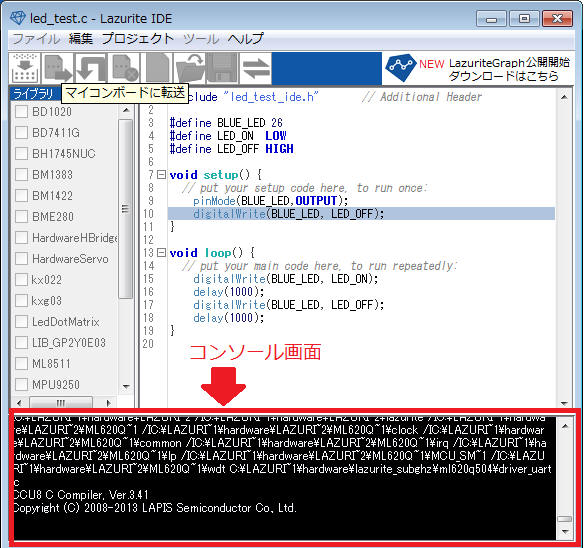584x548 pixels.
Task: Click 'CCU8 C Compiler, Ver.3.41' console line
Action: tap(81, 495)
